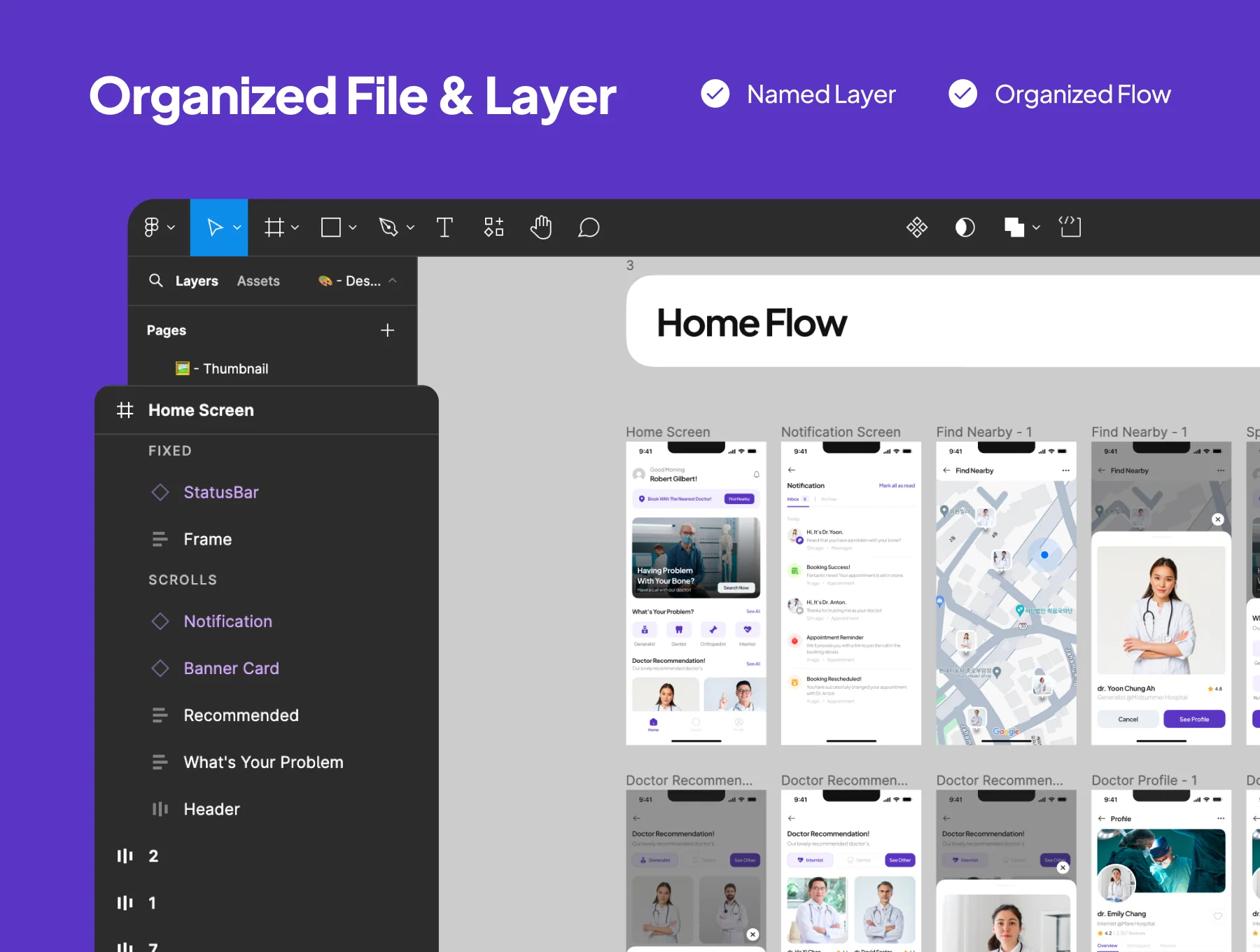Click the Recommended layer auto-layout icon
The image size is (1260, 952).
pyautogui.click(x=160, y=715)
